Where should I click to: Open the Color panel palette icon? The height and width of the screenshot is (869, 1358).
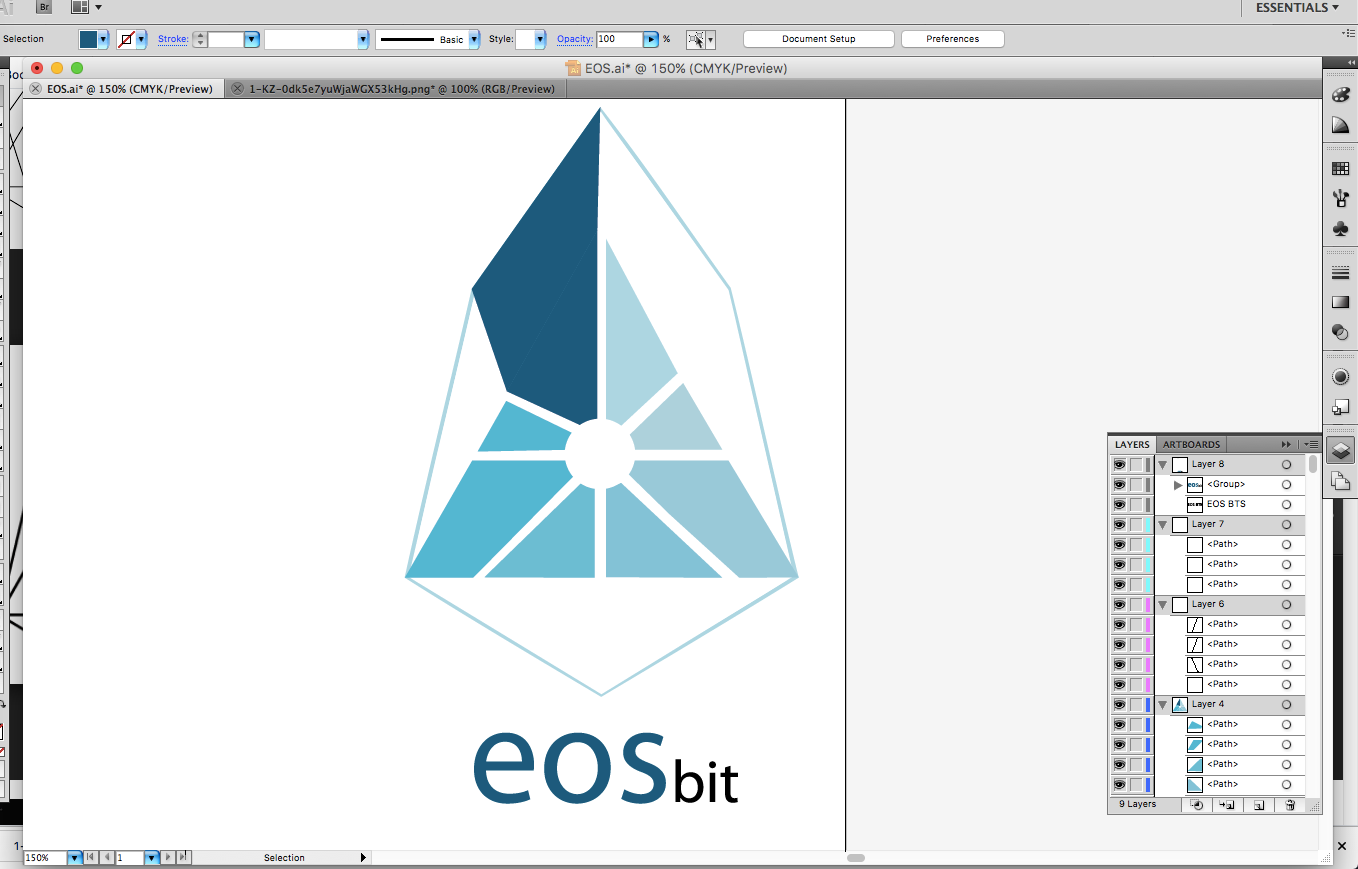point(1341,94)
